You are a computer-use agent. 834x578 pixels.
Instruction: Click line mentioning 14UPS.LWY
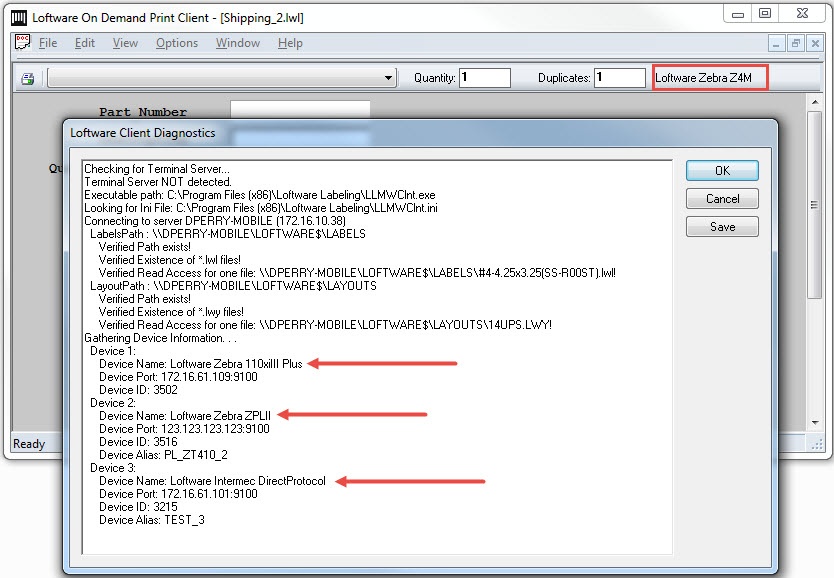tap(326, 325)
